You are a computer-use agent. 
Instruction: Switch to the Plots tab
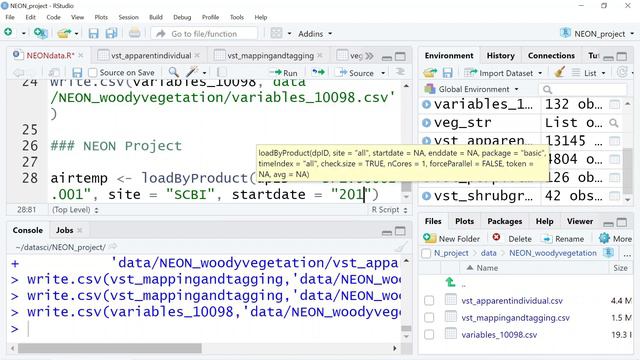click(464, 221)
